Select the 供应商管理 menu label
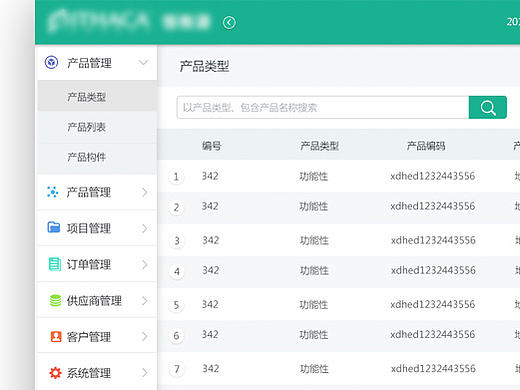Viewport: 520px width, 390px height. pos(94,301)
